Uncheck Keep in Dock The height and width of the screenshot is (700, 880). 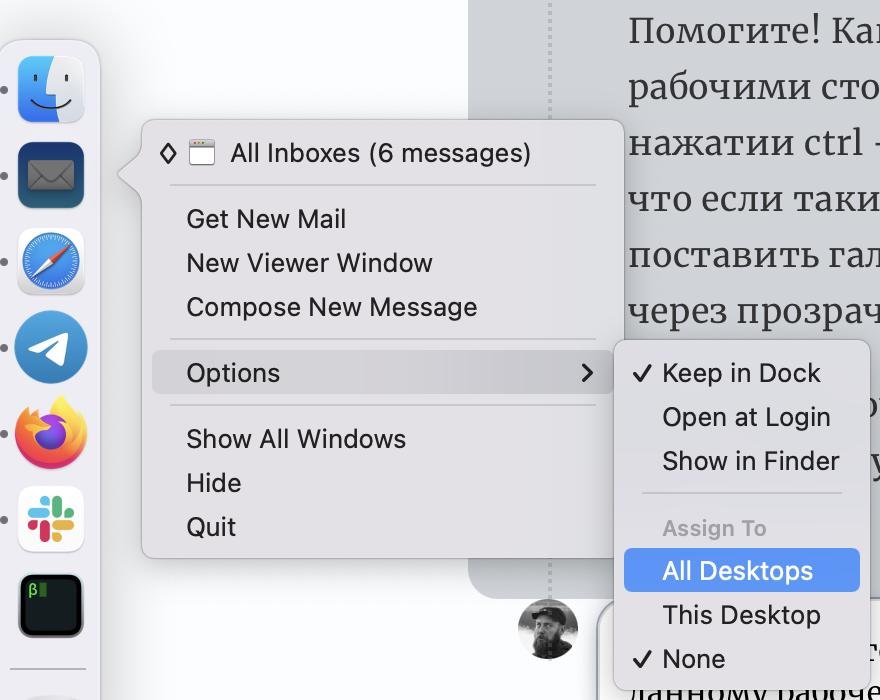click(741, 372)
